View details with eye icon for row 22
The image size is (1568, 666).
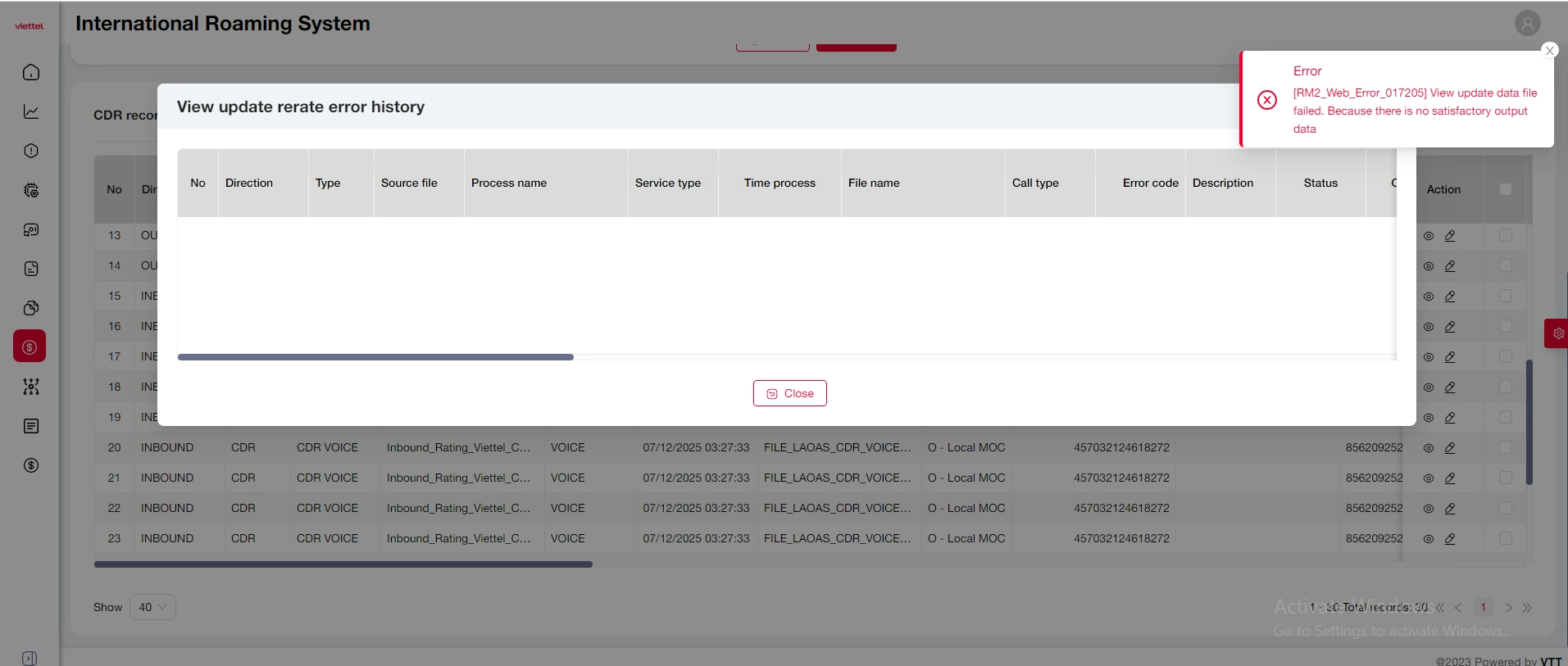point(1428,509)
